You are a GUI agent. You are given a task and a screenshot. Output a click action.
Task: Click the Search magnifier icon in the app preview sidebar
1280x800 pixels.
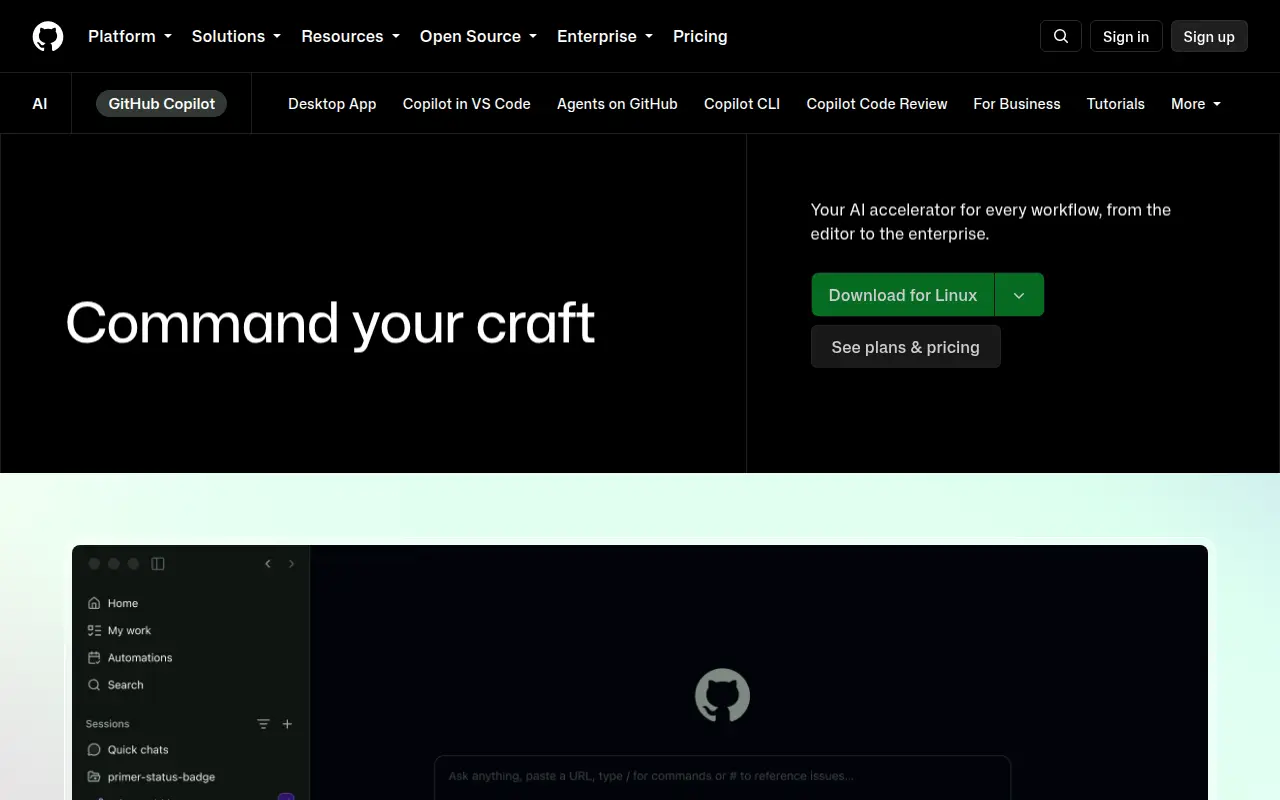pos(94,685)
